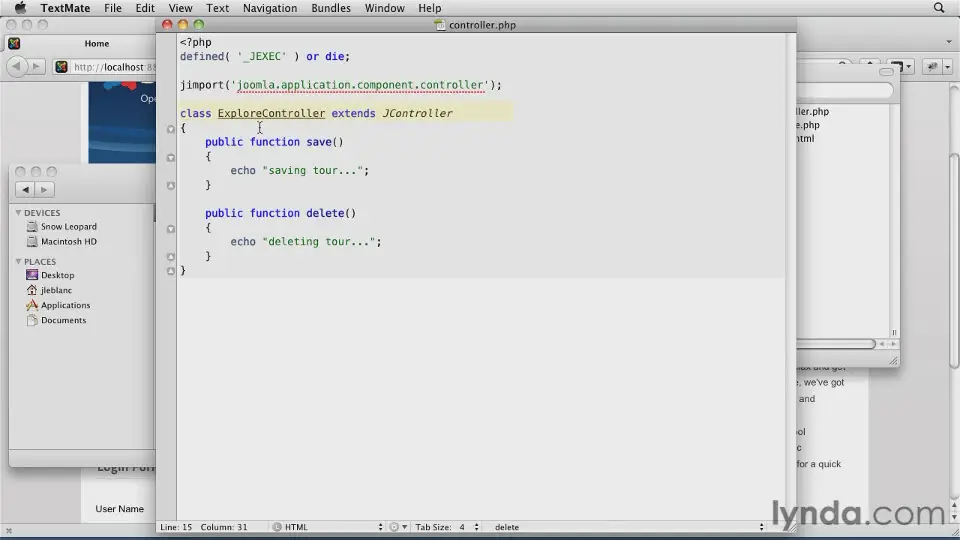Click the User Name label in login form

point(119,509)
